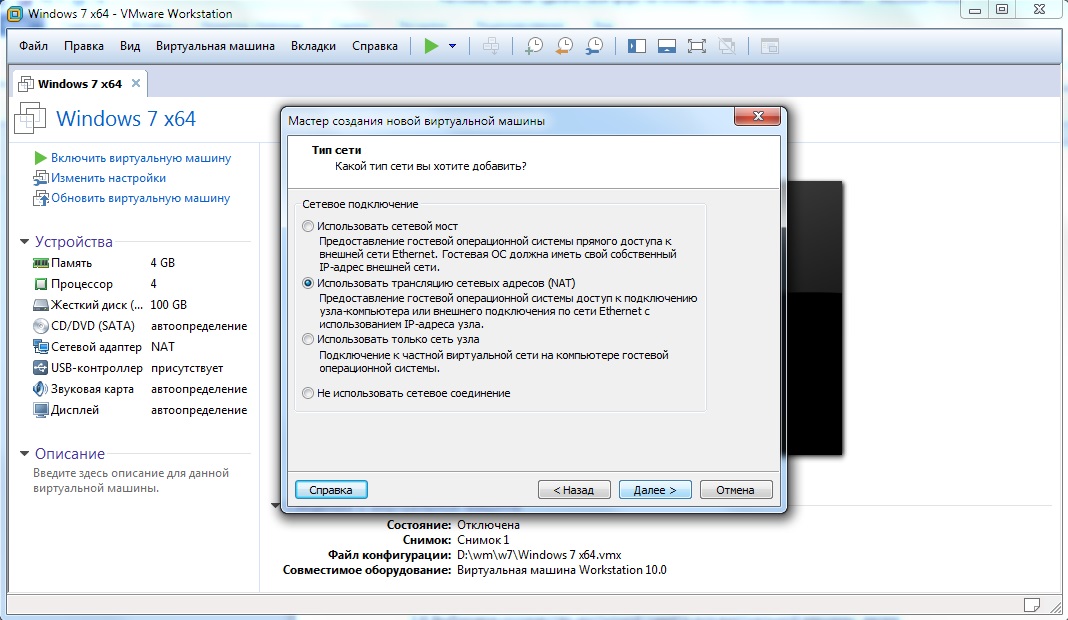Select the Память device icon

[x=41, y=263]
